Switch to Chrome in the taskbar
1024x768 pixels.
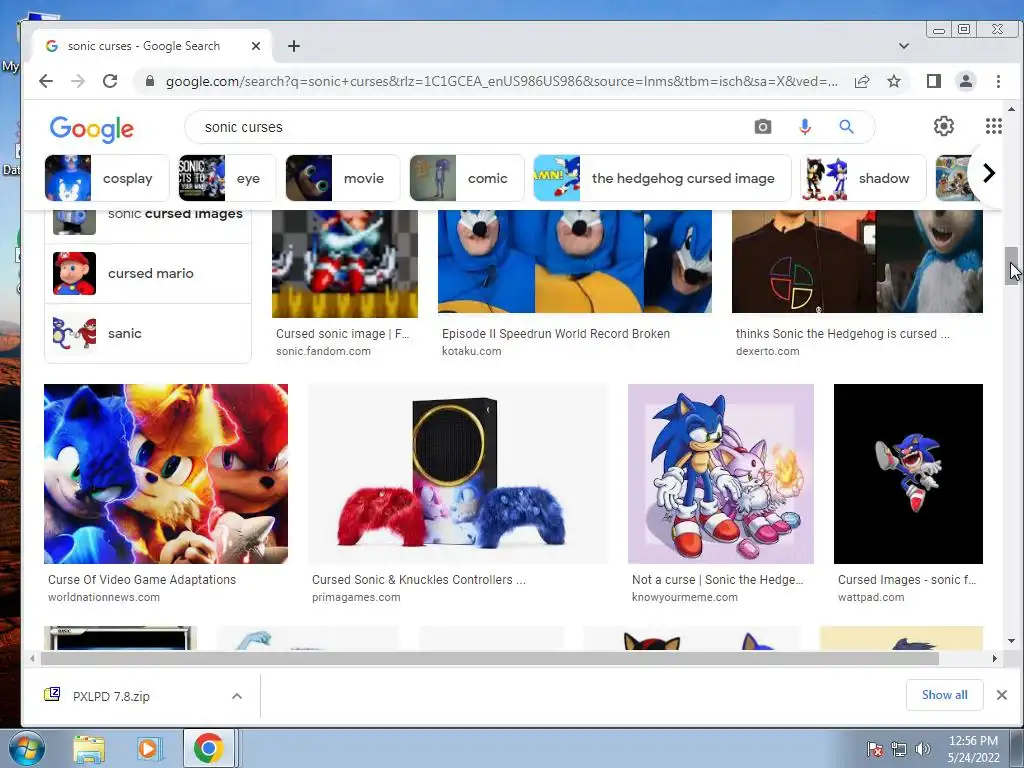click(208, 748)
